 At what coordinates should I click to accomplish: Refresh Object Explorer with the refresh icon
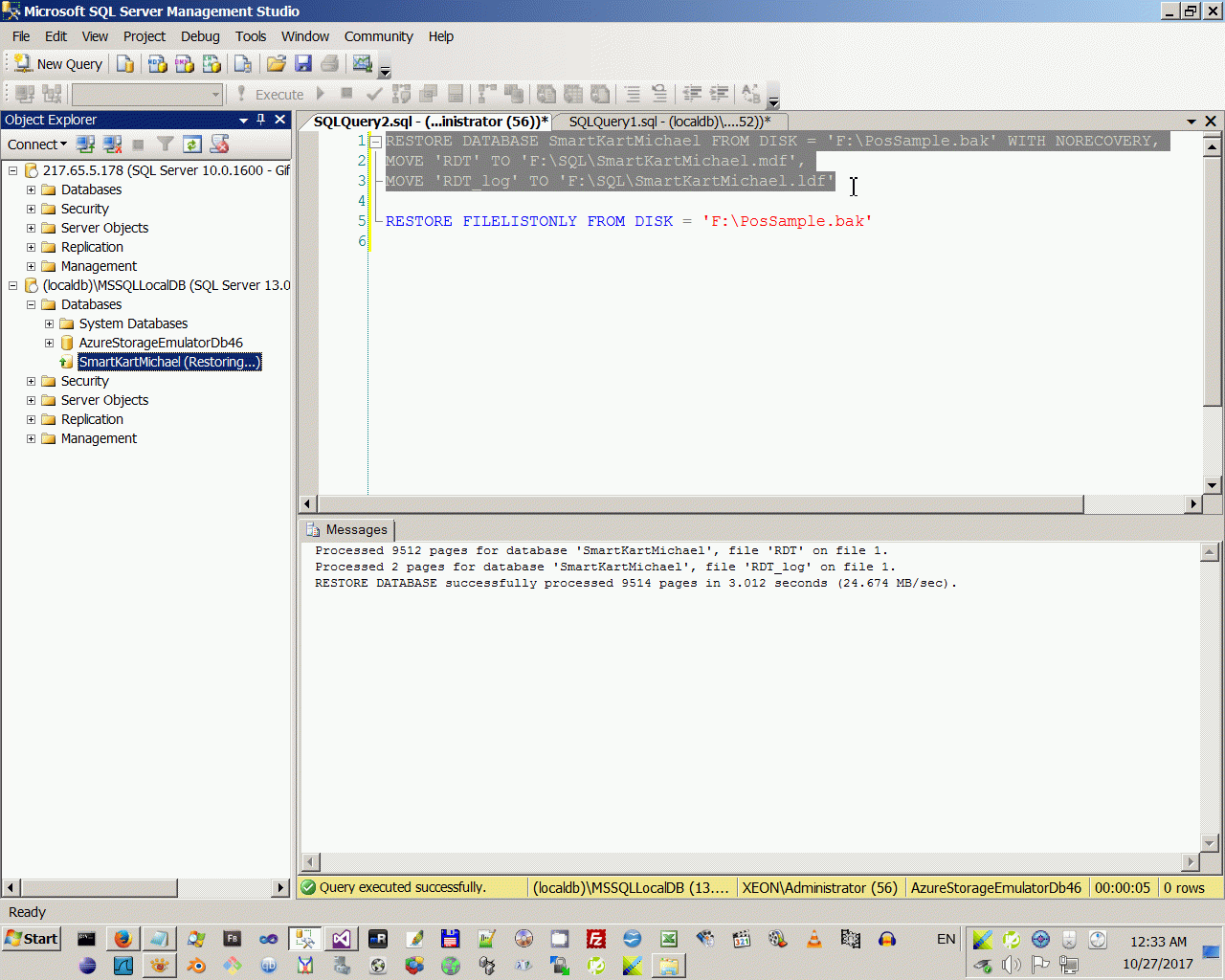pyautogui.click(x=192, y=145)
